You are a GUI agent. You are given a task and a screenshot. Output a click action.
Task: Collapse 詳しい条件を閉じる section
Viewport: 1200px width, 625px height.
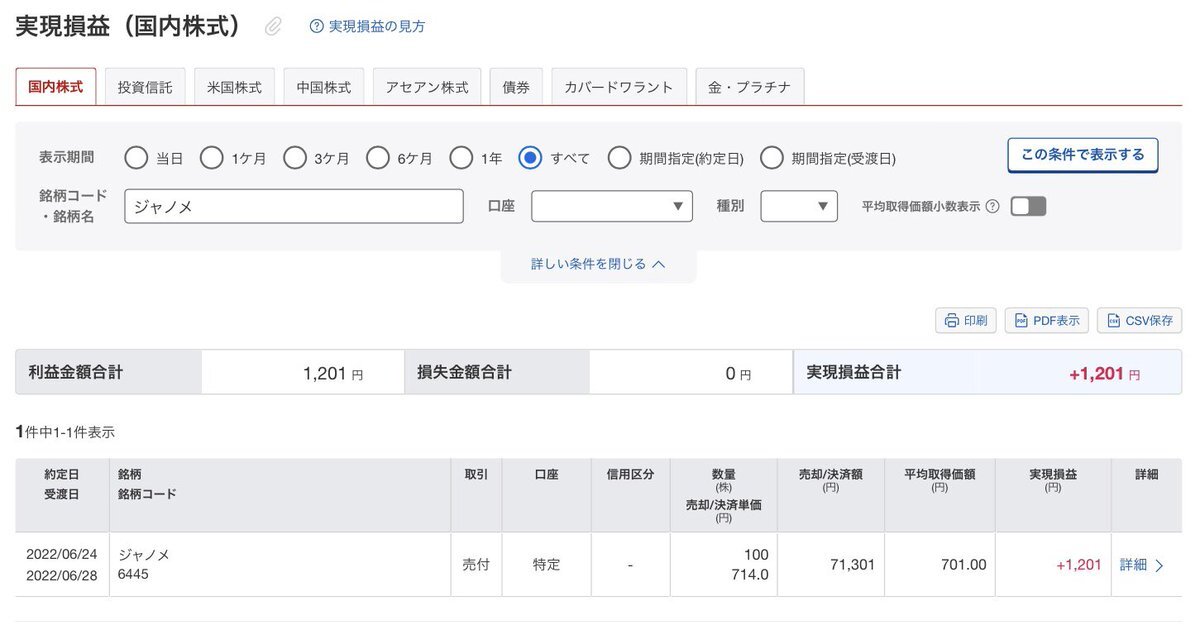pyautogui.click(x=598, y=264)
